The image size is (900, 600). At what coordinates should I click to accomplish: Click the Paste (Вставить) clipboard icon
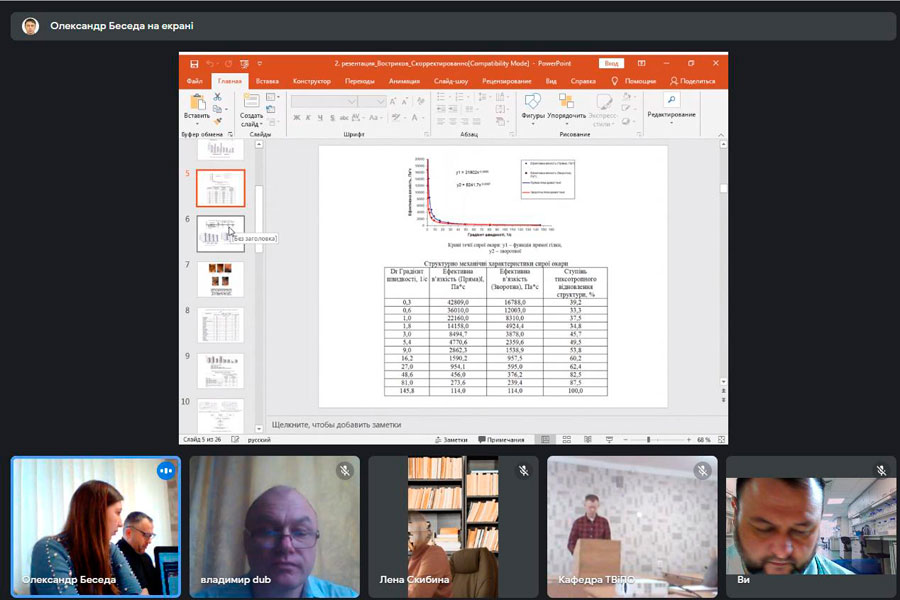tap(196, 102)
